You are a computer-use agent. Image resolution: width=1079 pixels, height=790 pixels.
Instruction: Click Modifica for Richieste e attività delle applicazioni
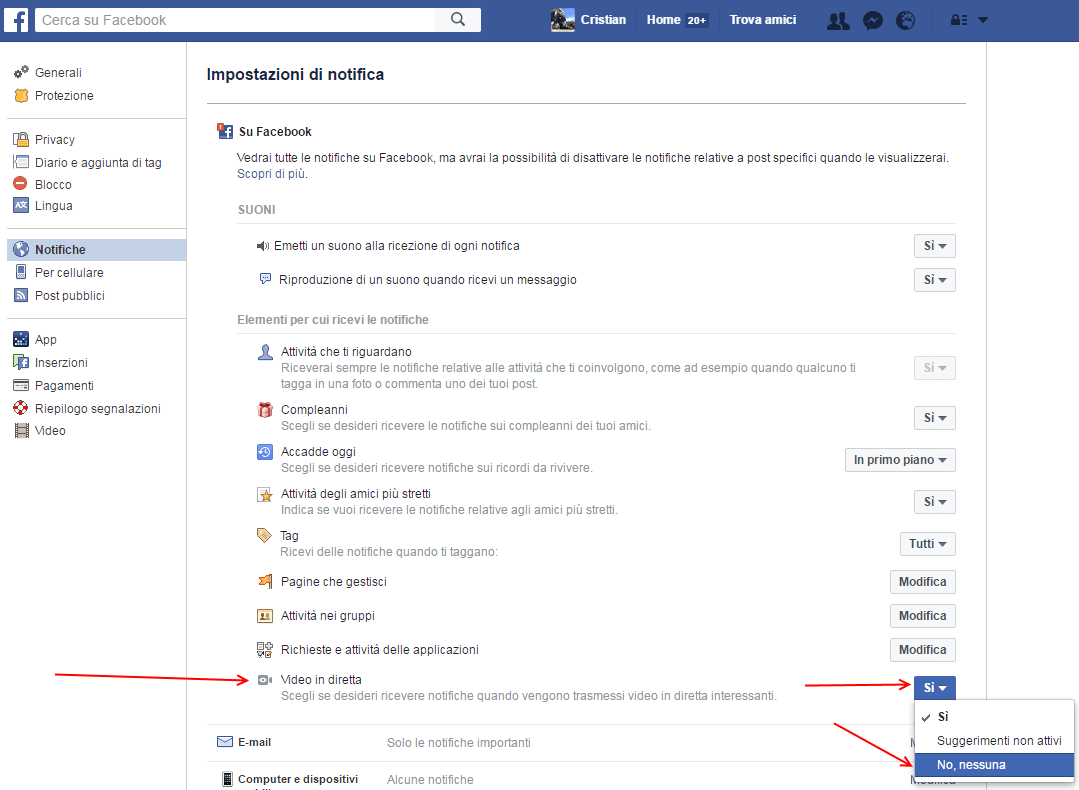tap(922, 650)
